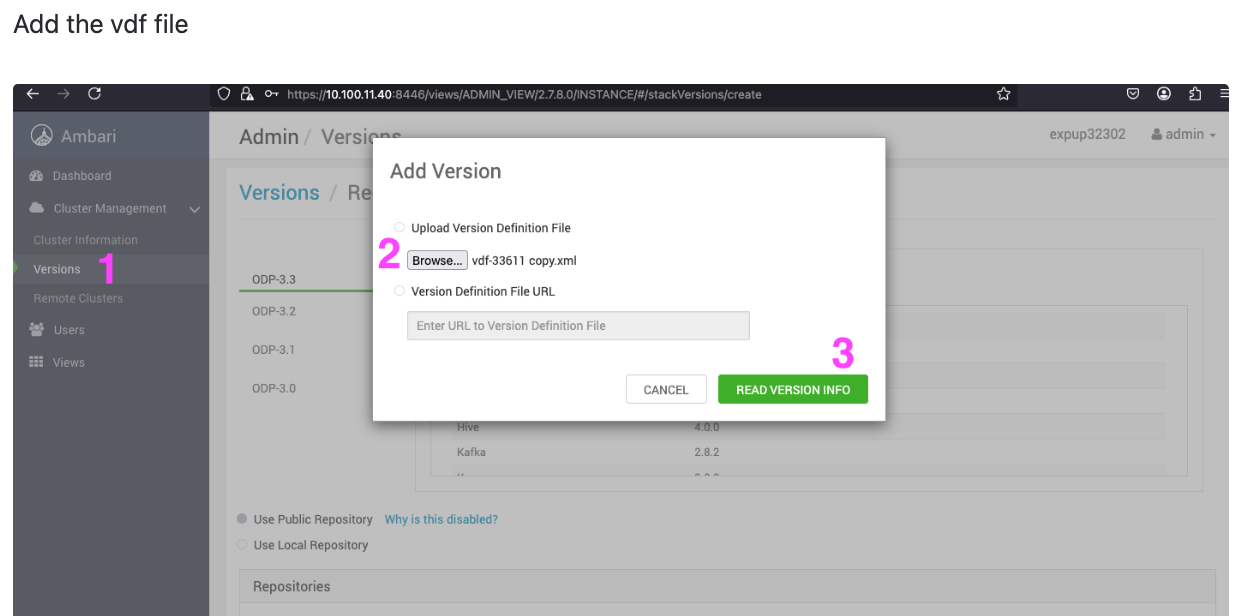Click the Browse... file button
The width and height of the screenshot is (1236, 616).
point(437,261)
